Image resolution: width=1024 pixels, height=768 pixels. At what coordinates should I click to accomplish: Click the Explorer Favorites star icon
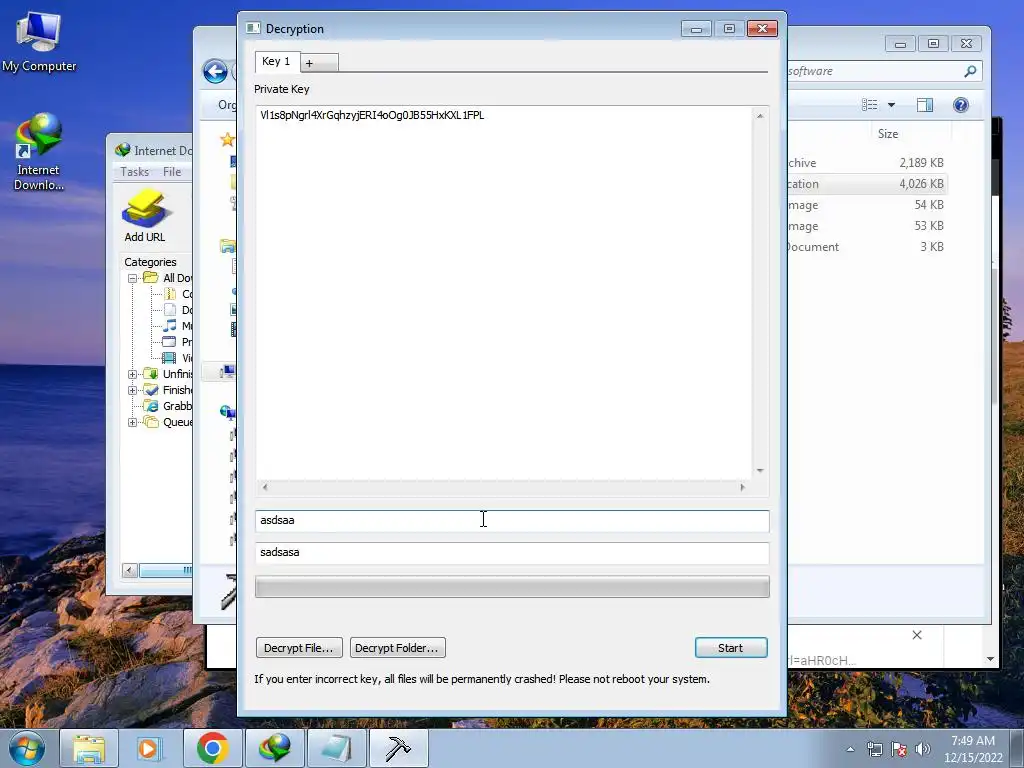tap(227, 139)
